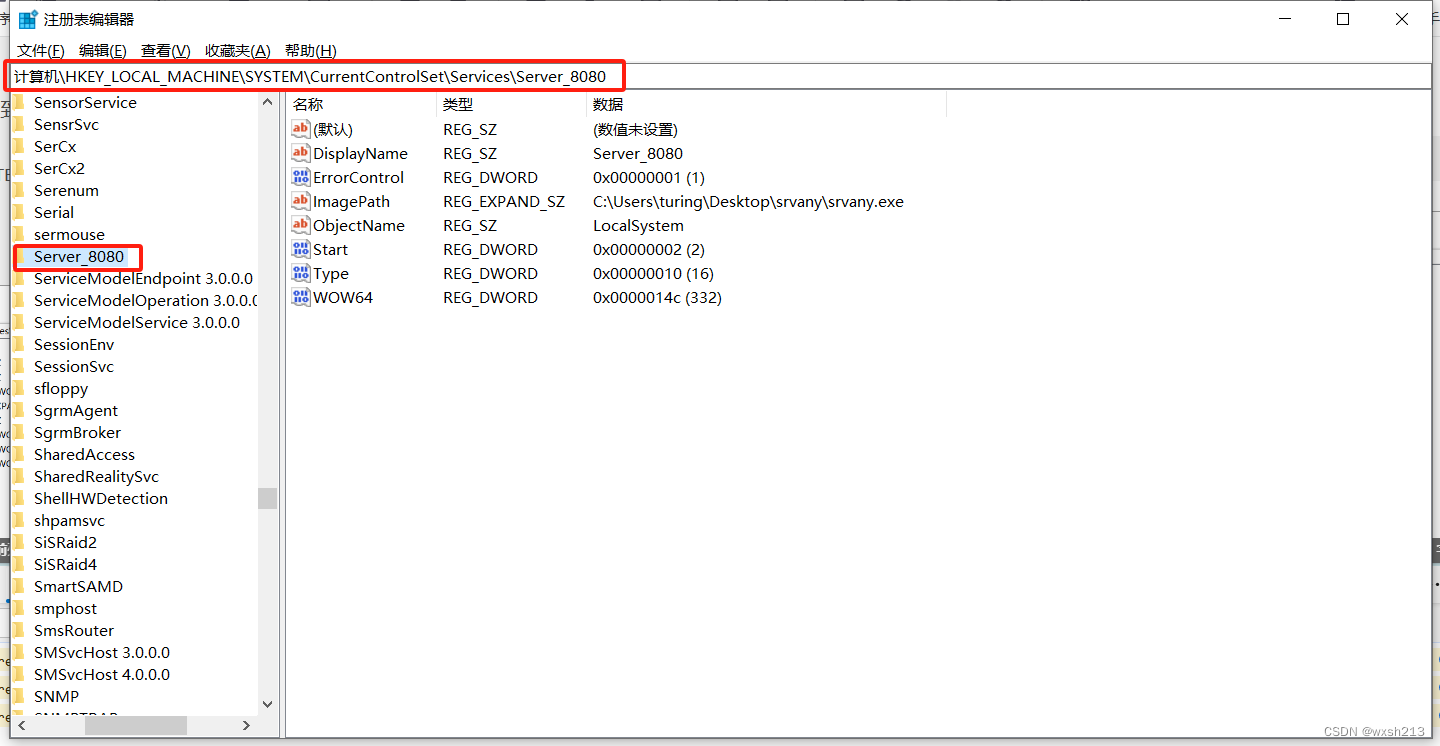Select the string icon of (默认) value

point(301,129)
